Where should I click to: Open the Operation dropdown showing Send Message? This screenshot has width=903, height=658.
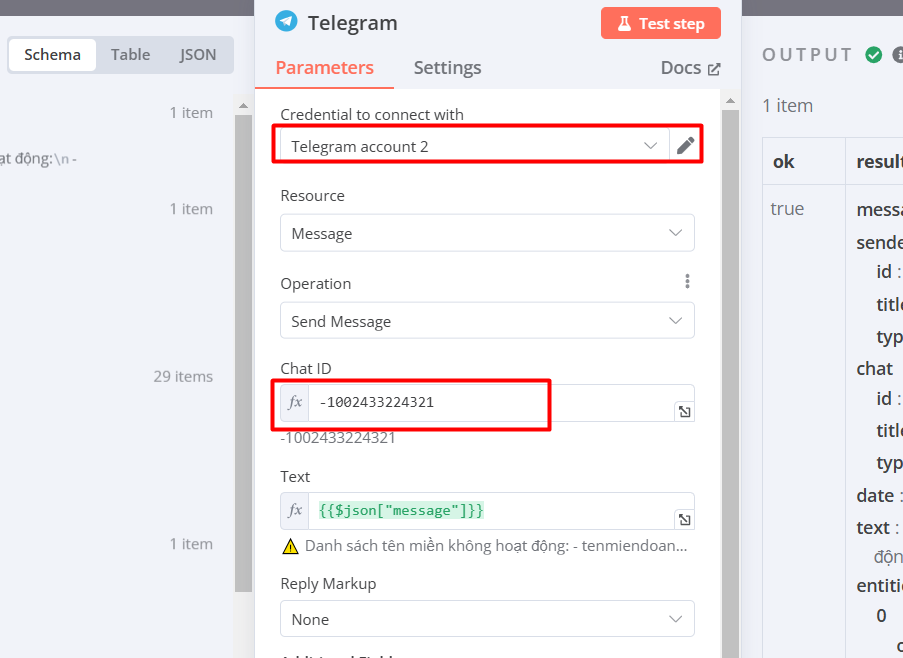click(487, 321)
